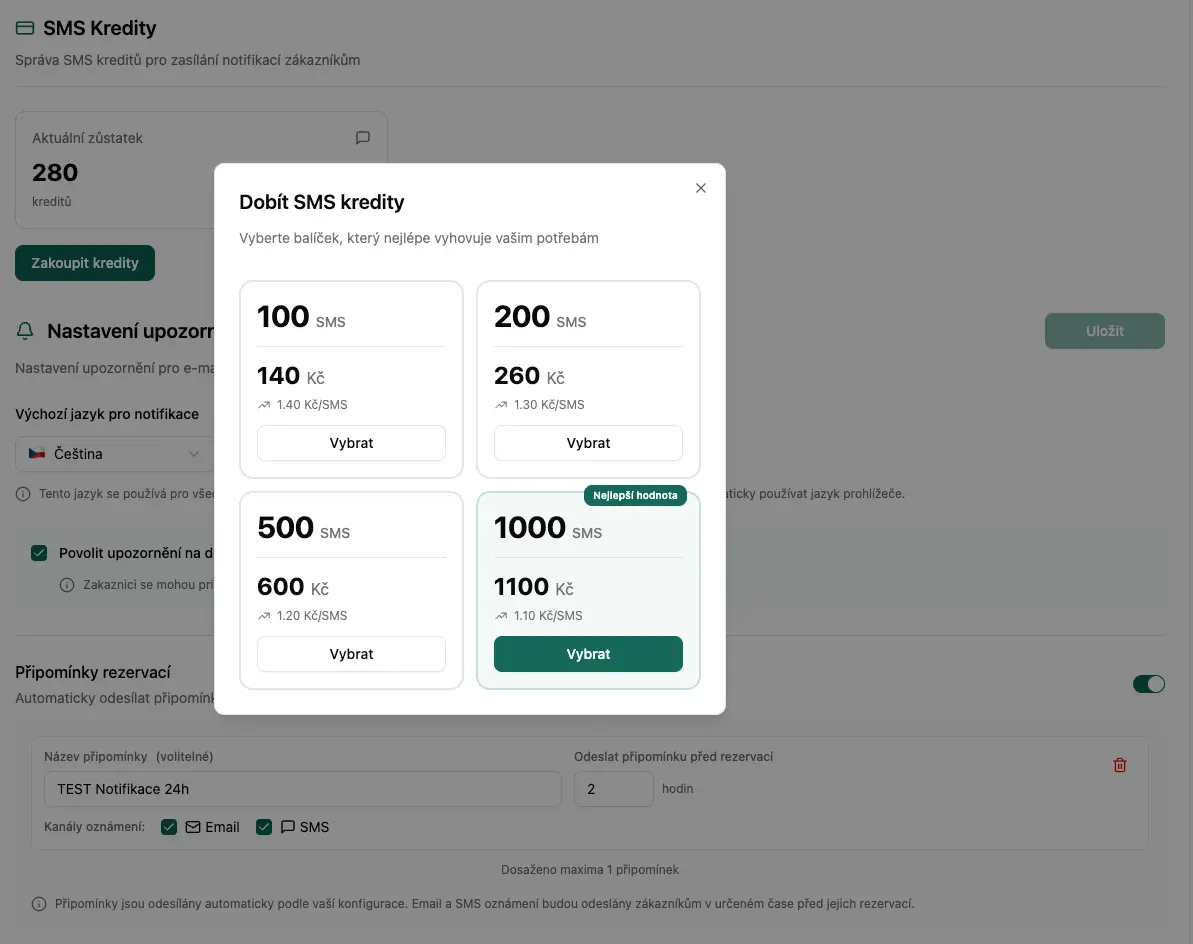Screen dimensions: 1193x944
Task: Uncheck the Email notification channel
Action: [x=169, y=827]
